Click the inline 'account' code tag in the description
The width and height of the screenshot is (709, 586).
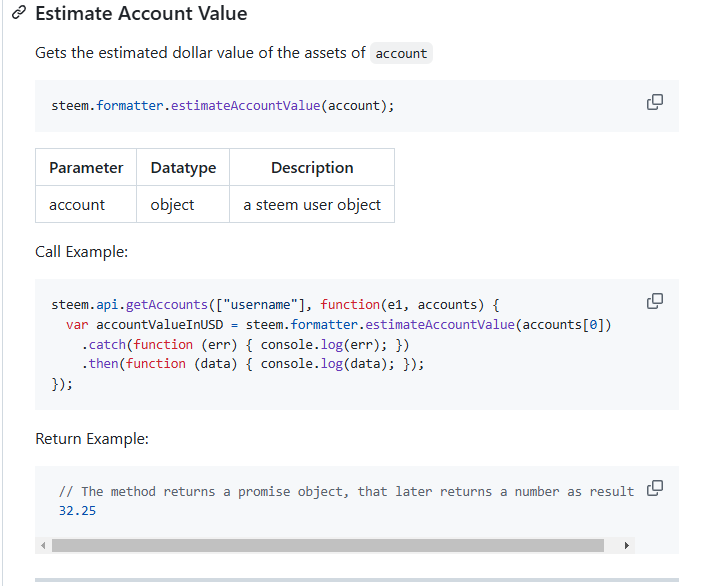[401, 53]
